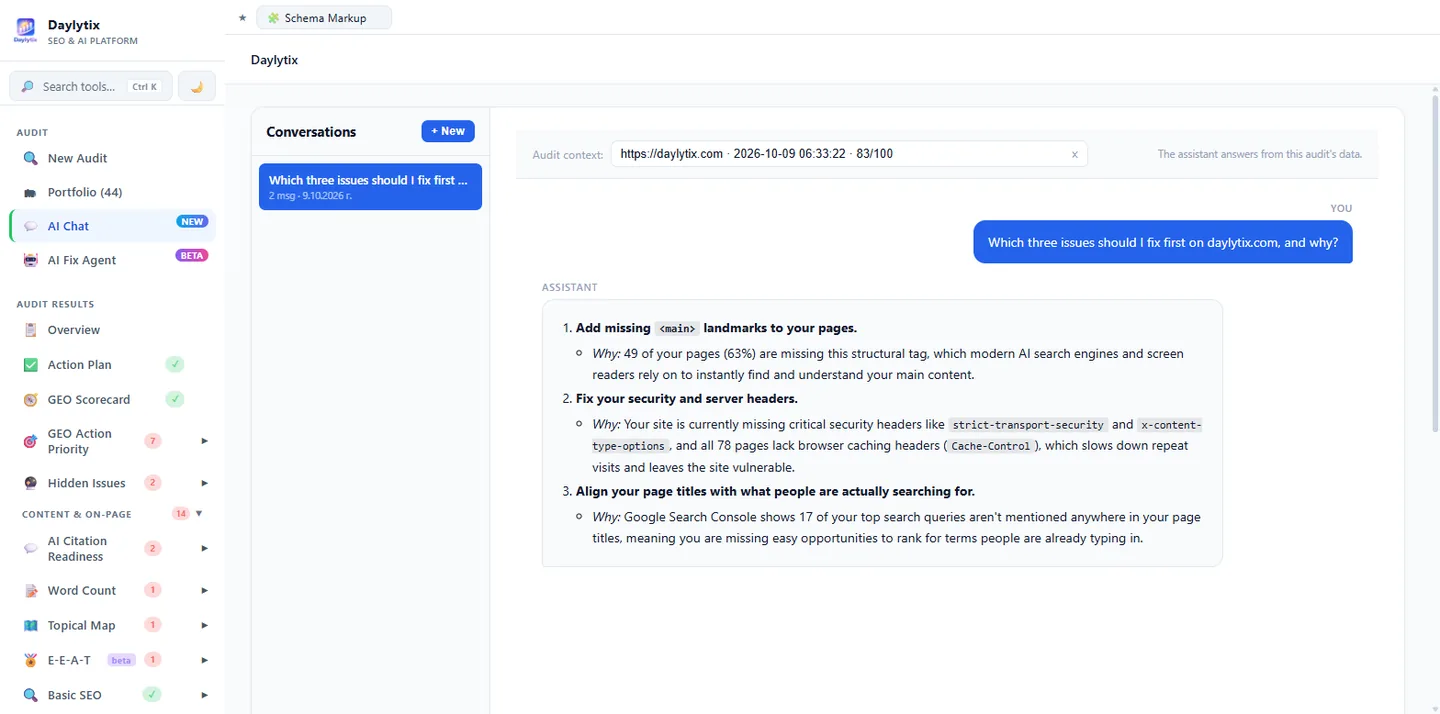Expand Hidden Issues arrow
This screenshot has width=1440, height=714.
pos(204,483)
